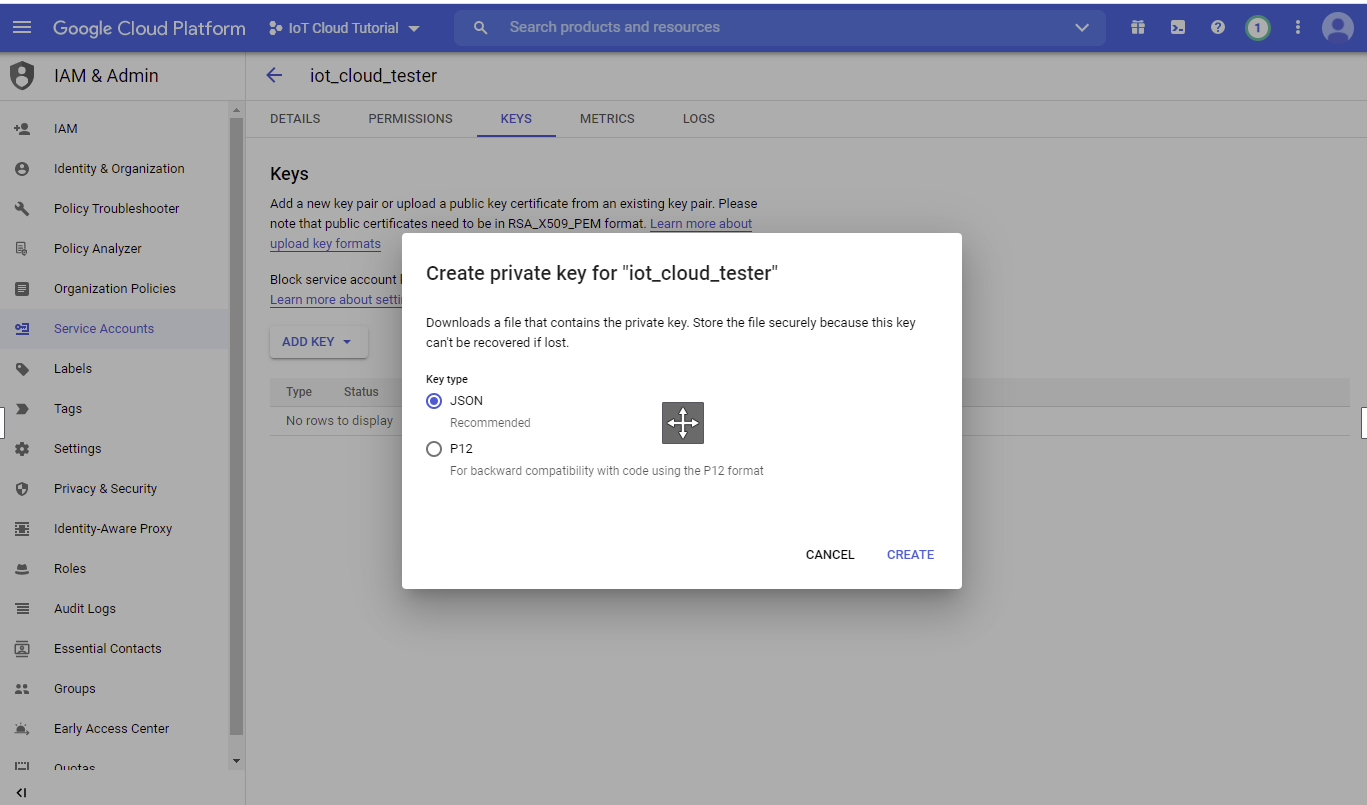Click the Groups people icon
Image resolution: width=1367 pixels, height=805 pixels.
(22, 688)
